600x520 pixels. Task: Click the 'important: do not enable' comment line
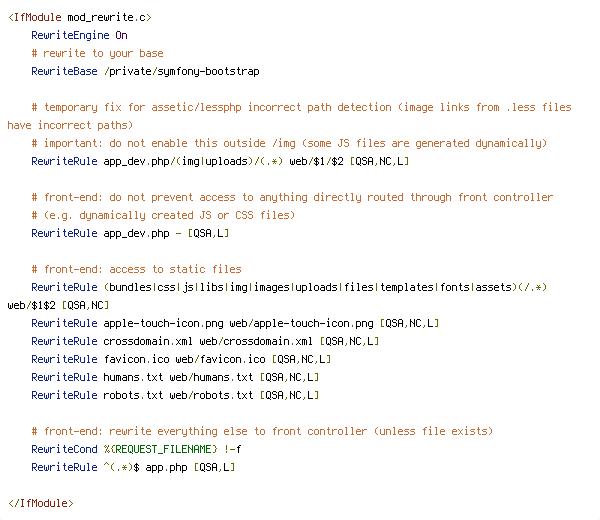pos(290,143)
